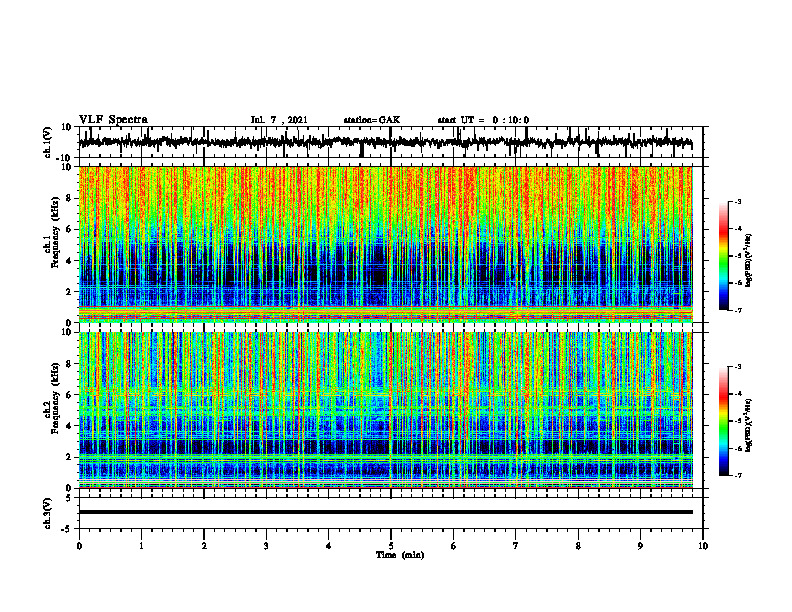Click the '6' kHz tick on ch.1 spectrogram axis
Image resolution: width=792 pixels, height=612 pixels.
[69, 230]
